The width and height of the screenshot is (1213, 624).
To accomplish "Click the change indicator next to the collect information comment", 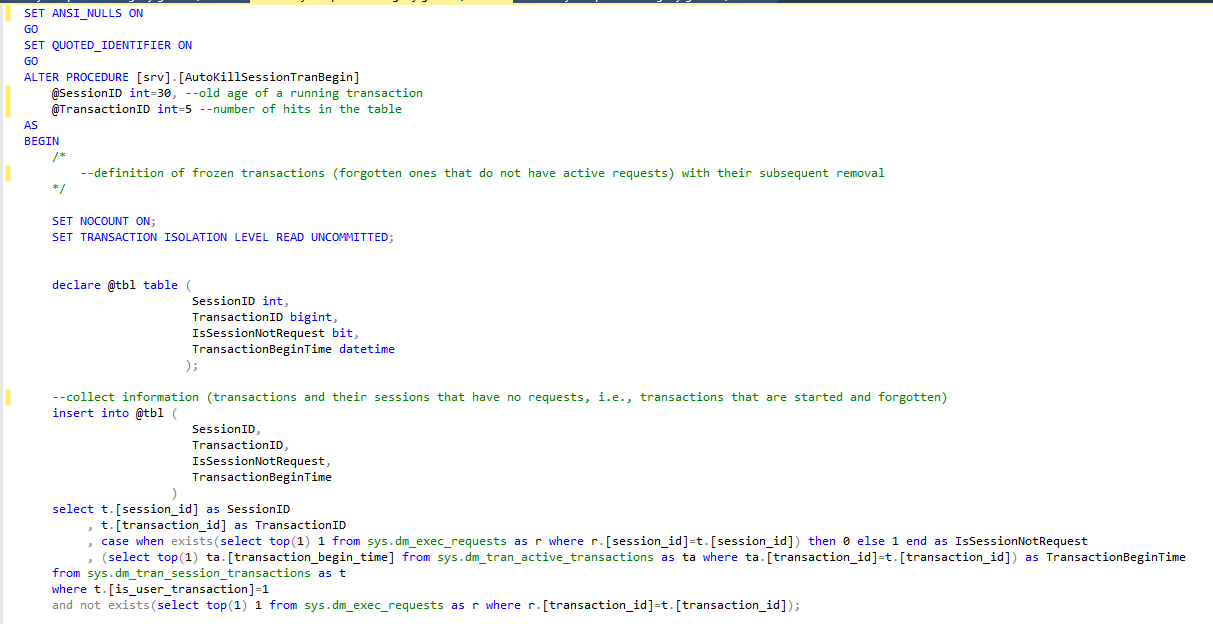I will [10, 397].
